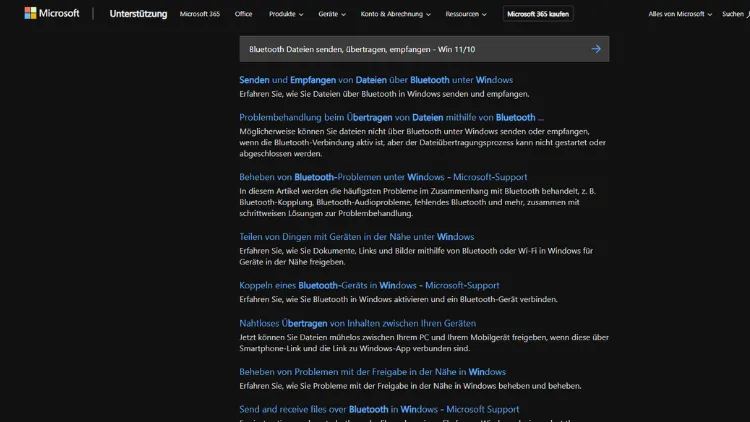
Task: Expand the Konto & Abrechnung dropdown
Action: 396,14
